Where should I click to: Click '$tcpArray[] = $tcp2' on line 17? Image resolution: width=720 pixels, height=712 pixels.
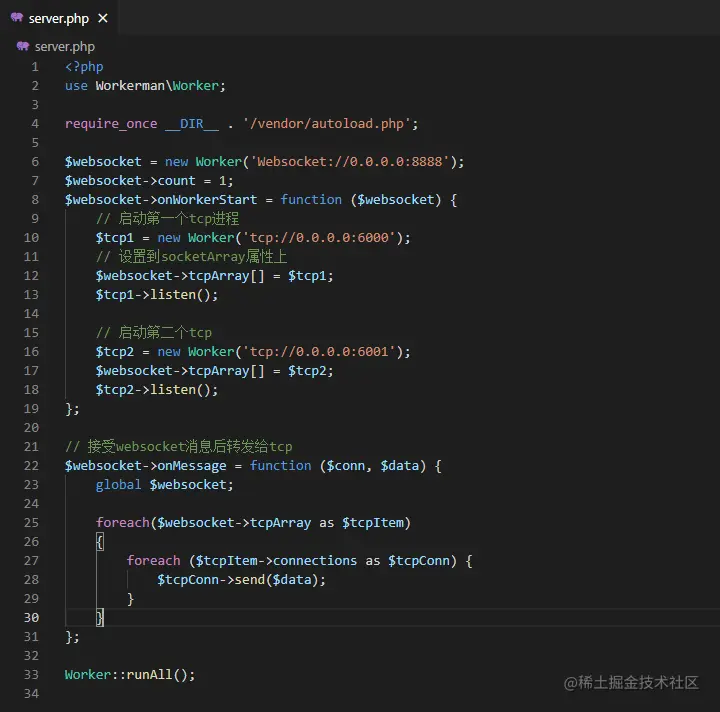pos(260,371)
